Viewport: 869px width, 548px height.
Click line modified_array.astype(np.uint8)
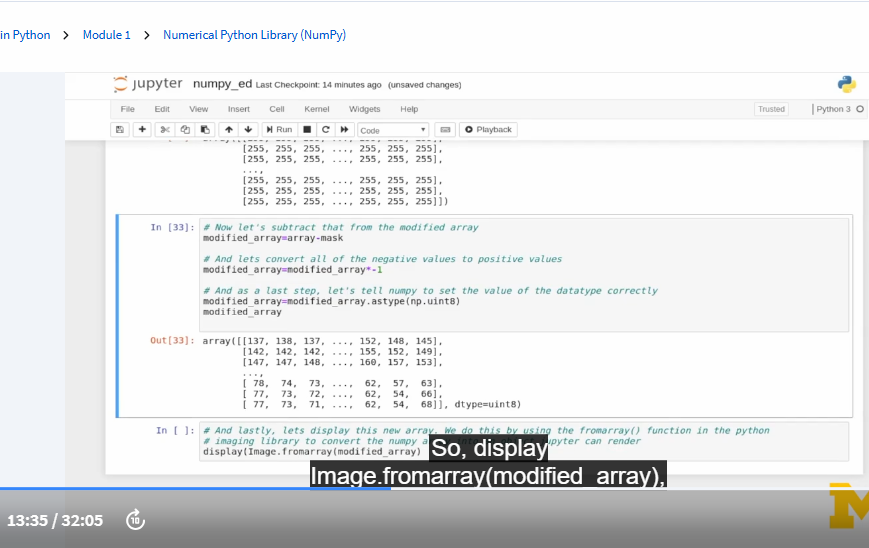[331, 301]
